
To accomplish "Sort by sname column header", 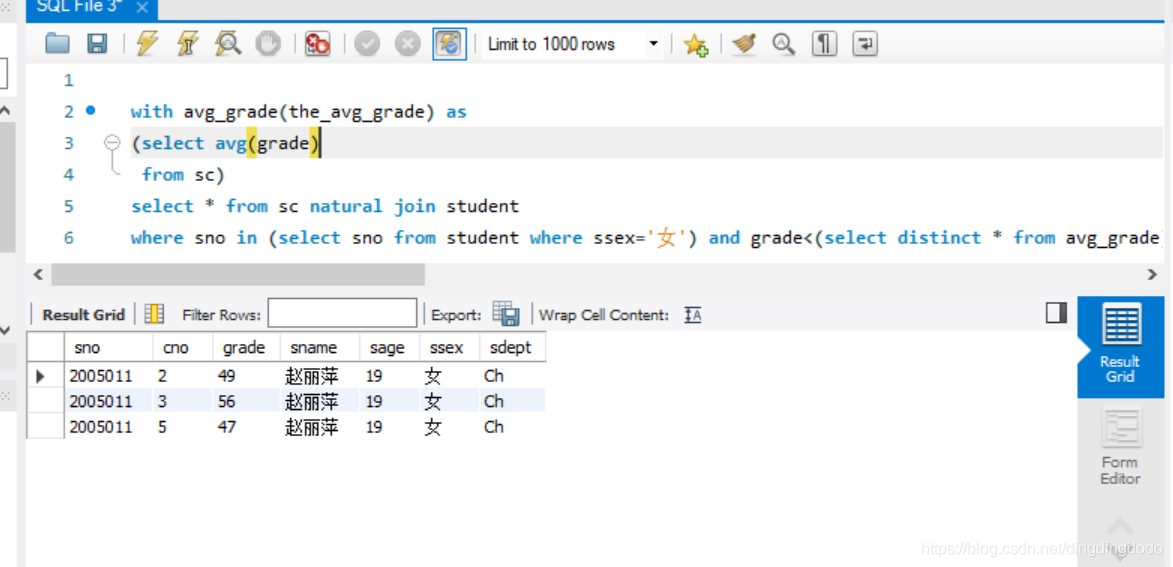I will pos(319,348).
